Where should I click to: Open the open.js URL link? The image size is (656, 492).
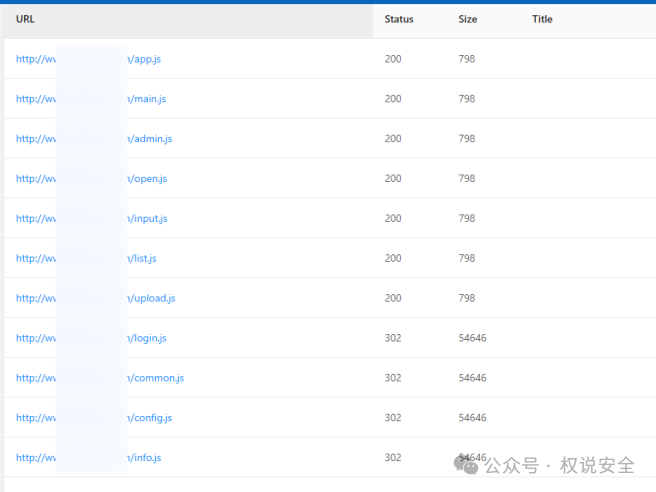click(91, 179)
